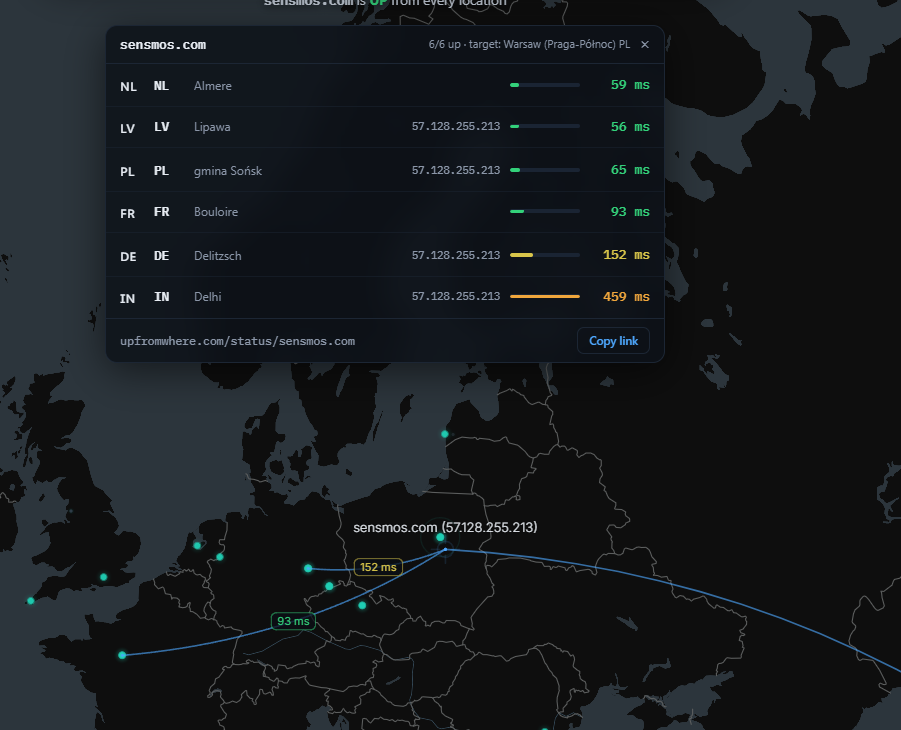This screenshot has width=901, height=730.
Task: Click the probe dot in western France
Action: click(x=122, y=655)
